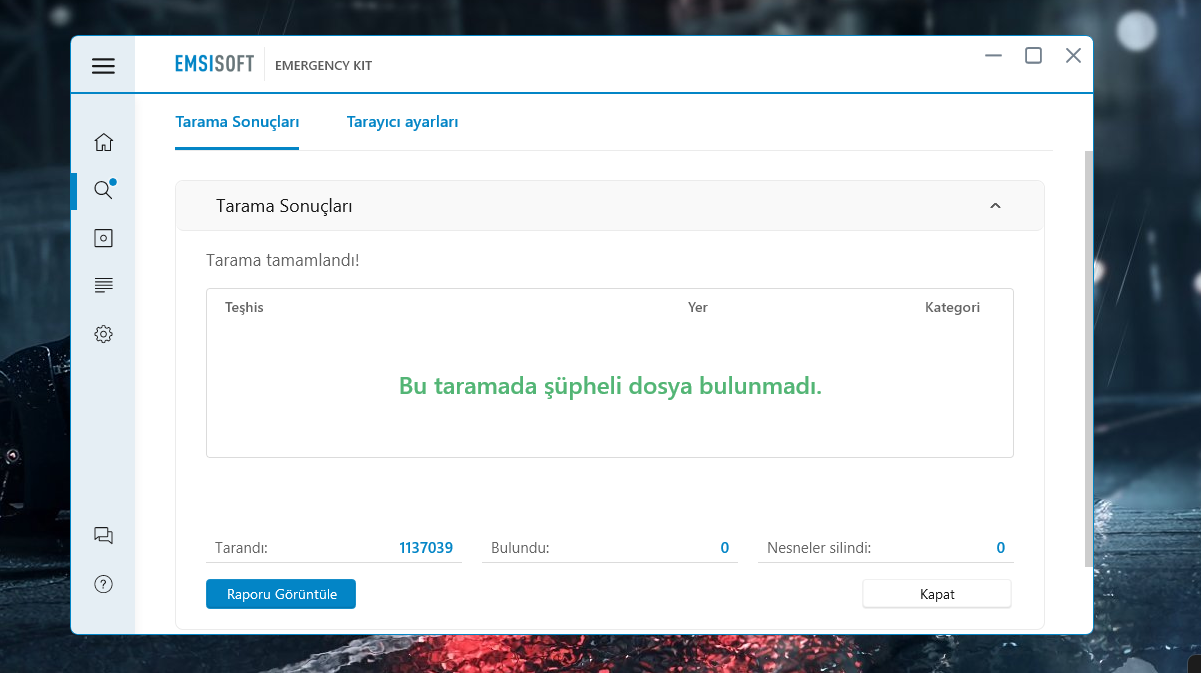Open the Scan magnifier icon in sidebar
Image resolution: width=1201 pixels, height=673 pixels.
tap(103, 190)
